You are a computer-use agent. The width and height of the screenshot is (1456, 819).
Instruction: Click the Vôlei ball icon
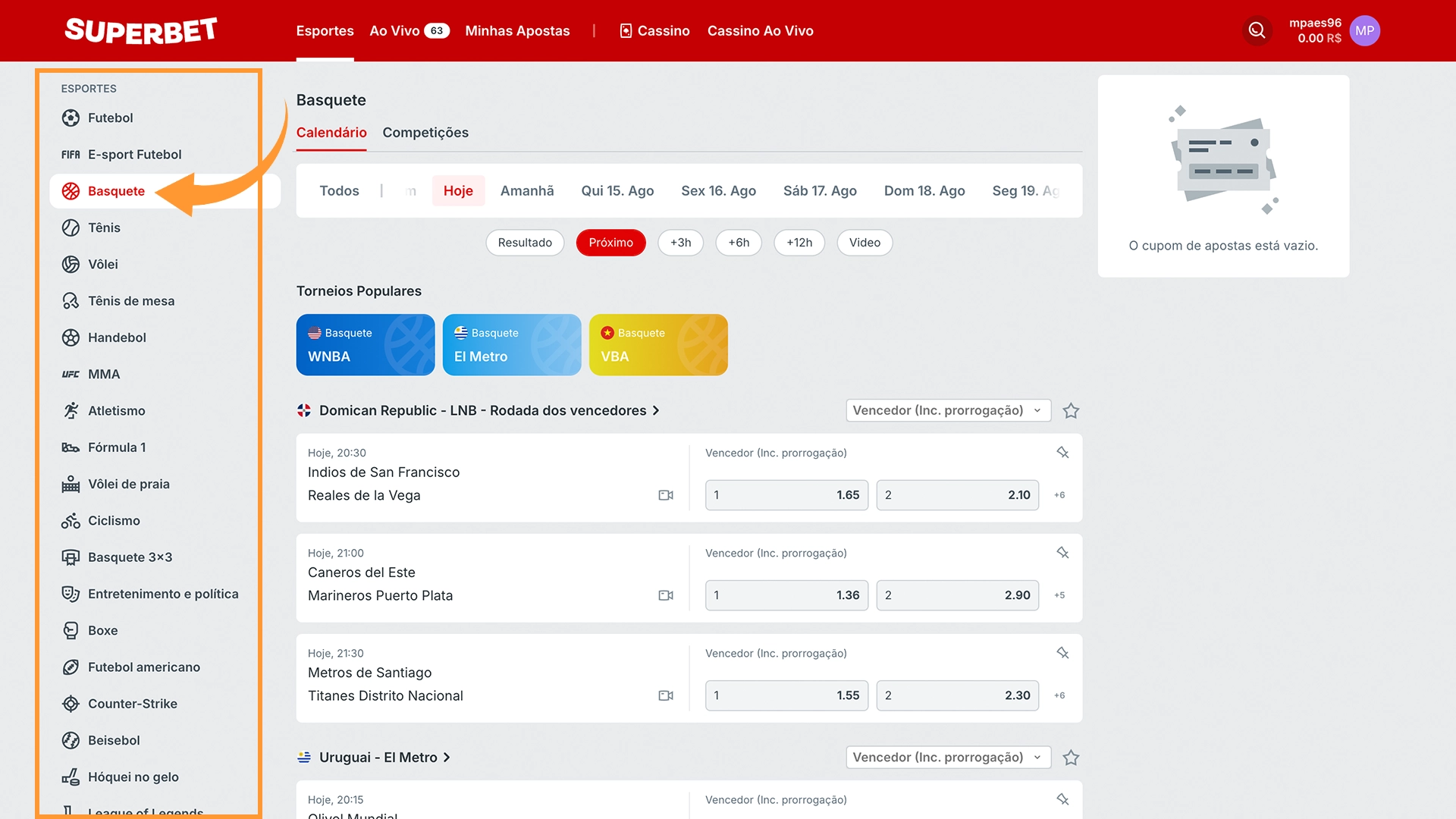coord(71,264)
